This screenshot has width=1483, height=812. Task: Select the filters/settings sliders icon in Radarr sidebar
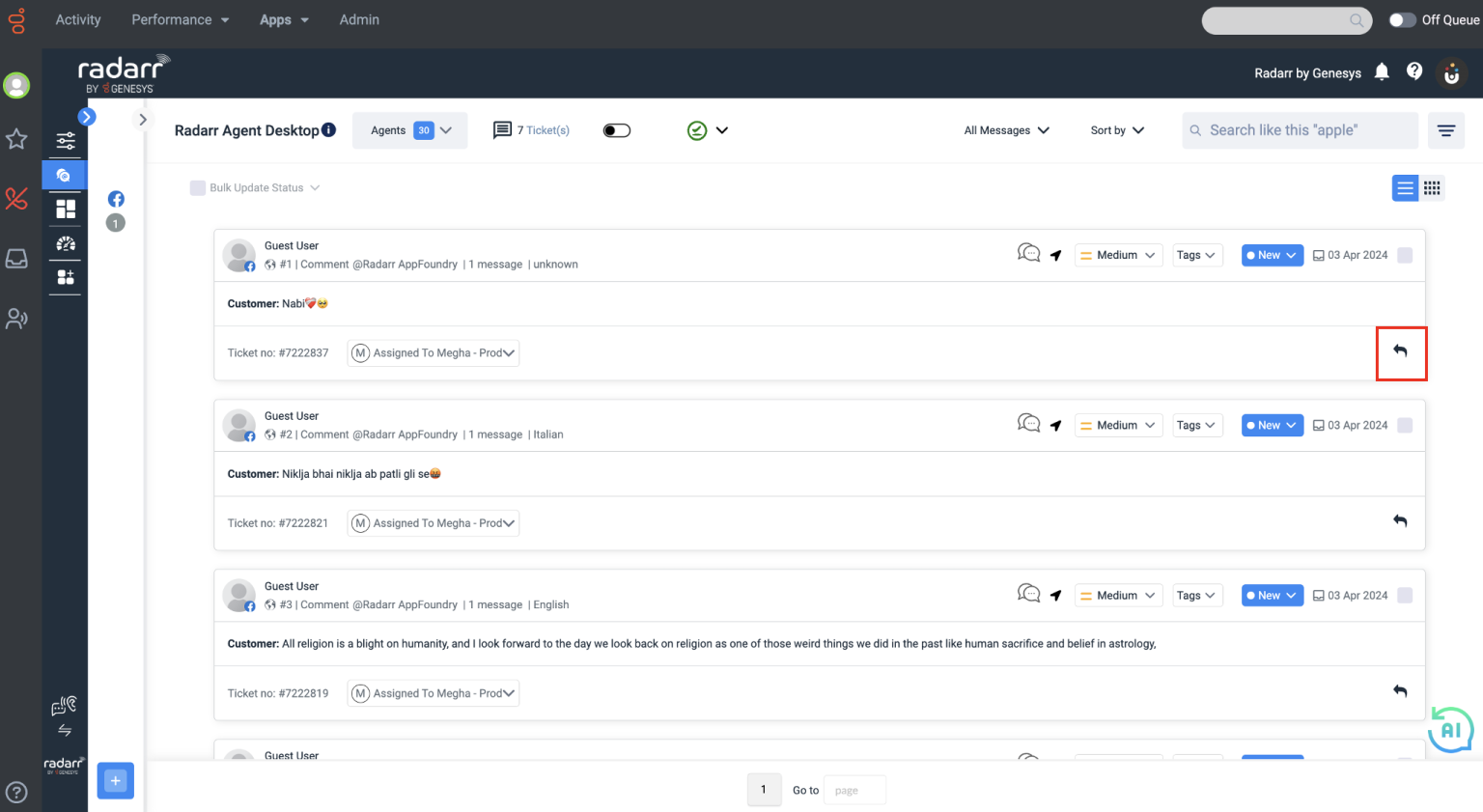[64, 140]
